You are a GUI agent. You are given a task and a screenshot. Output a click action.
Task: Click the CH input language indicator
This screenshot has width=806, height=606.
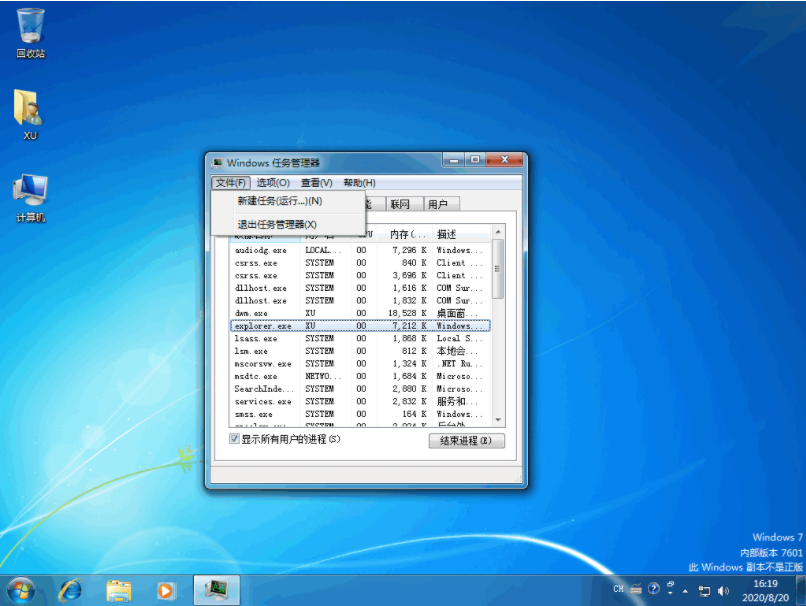[618, 590]
